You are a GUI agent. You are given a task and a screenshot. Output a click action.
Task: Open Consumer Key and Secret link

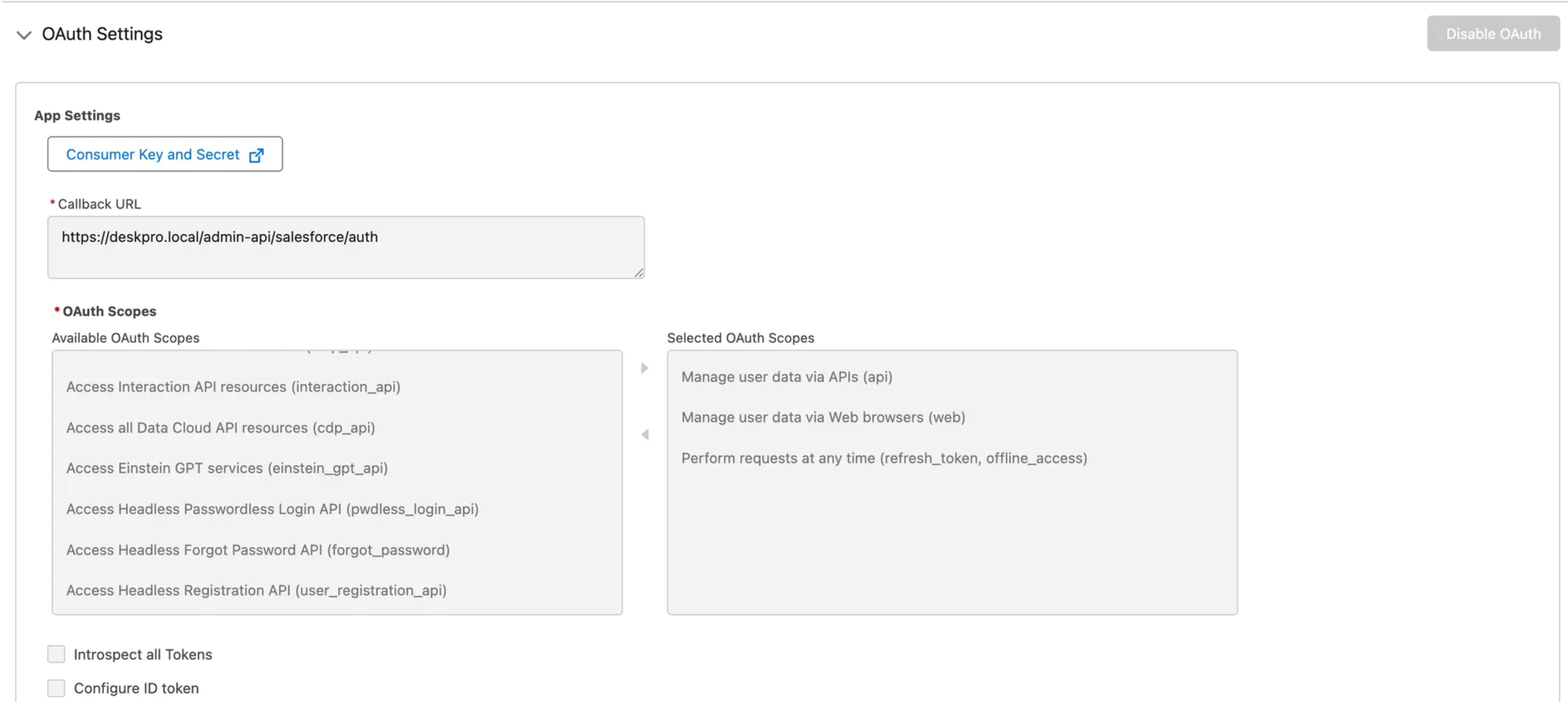click(x=152, y=154)
